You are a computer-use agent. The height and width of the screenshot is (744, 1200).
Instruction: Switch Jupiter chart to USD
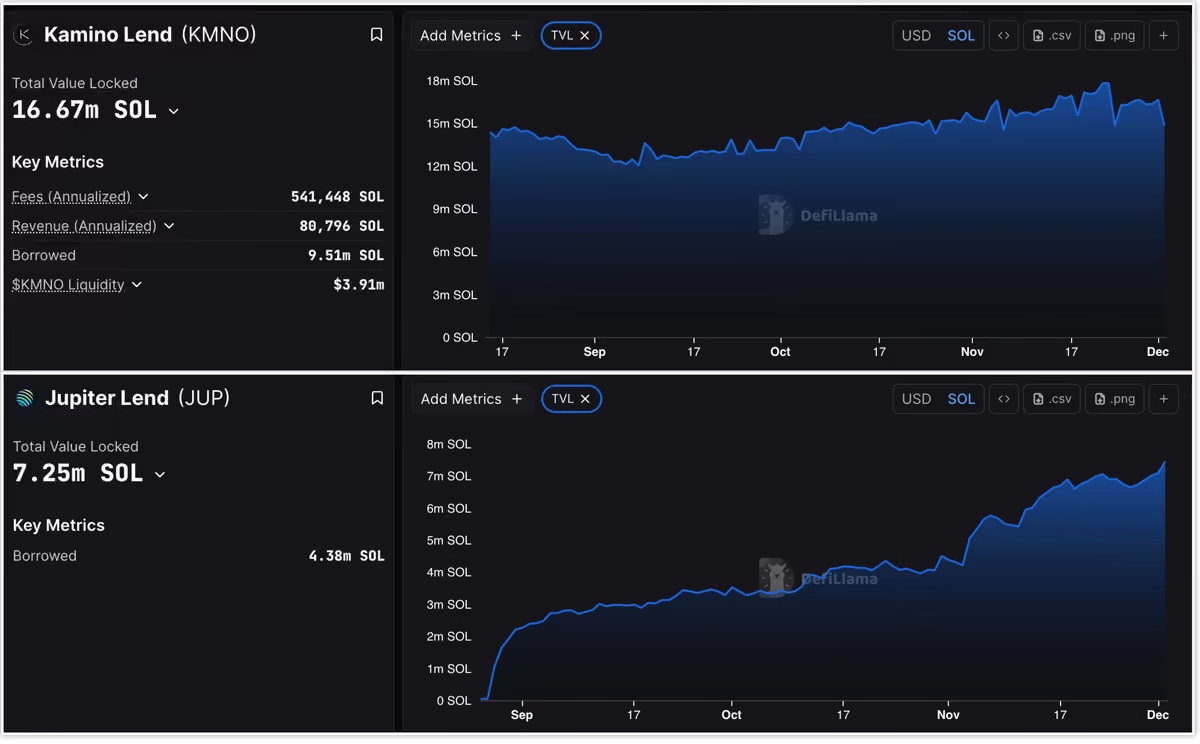(x=916, y=398)
